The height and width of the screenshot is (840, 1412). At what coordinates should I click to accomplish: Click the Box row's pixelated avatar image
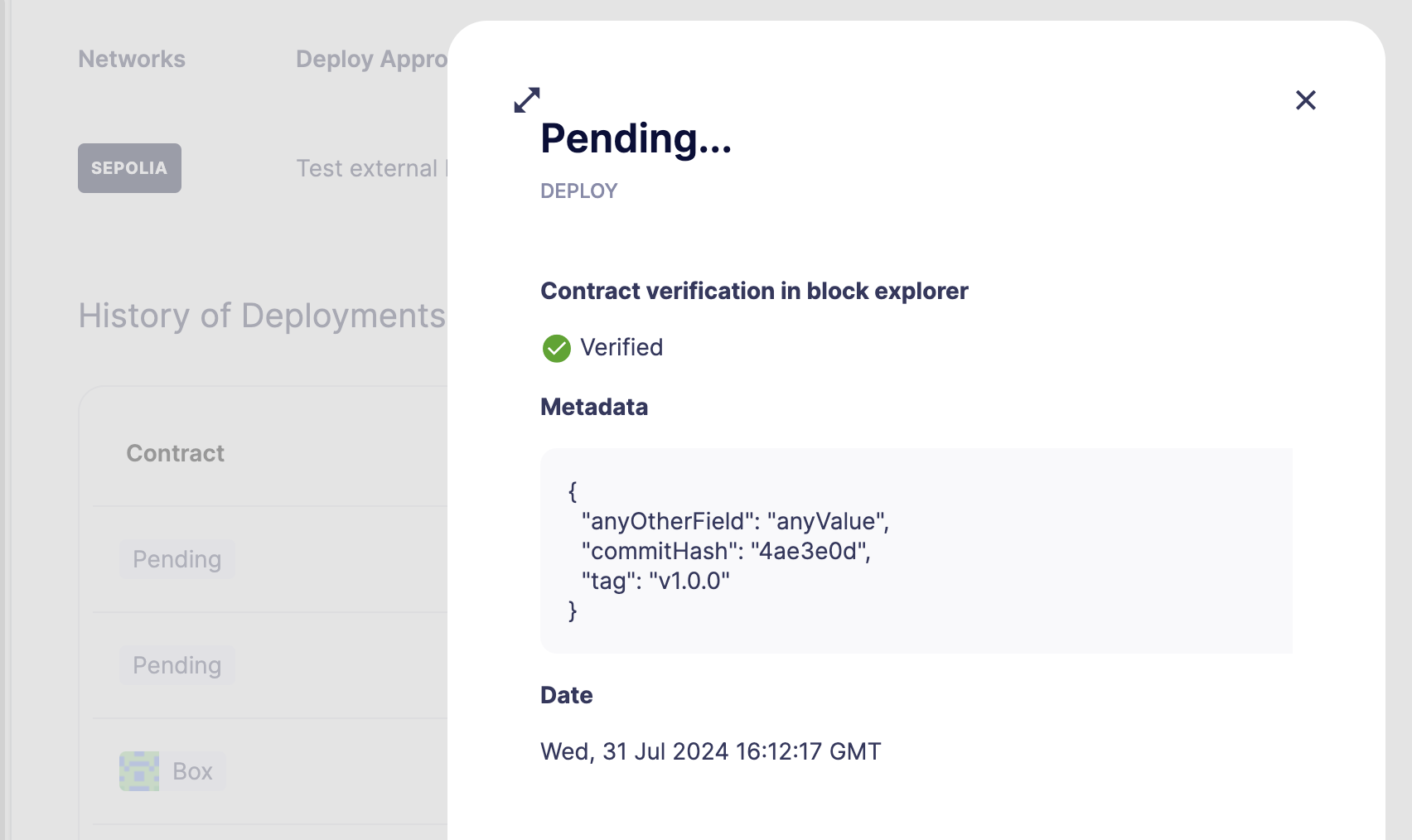click(139, 770)
